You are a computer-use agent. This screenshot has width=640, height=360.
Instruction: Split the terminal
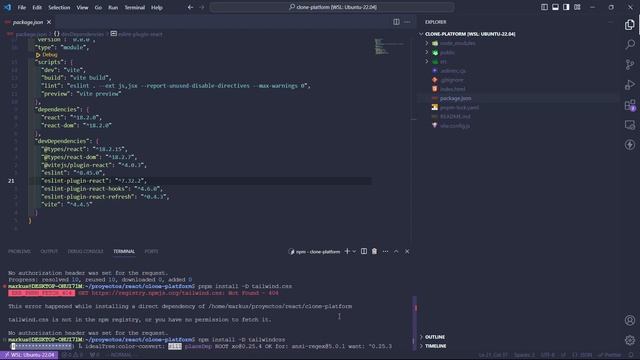(x=364, y=251)
